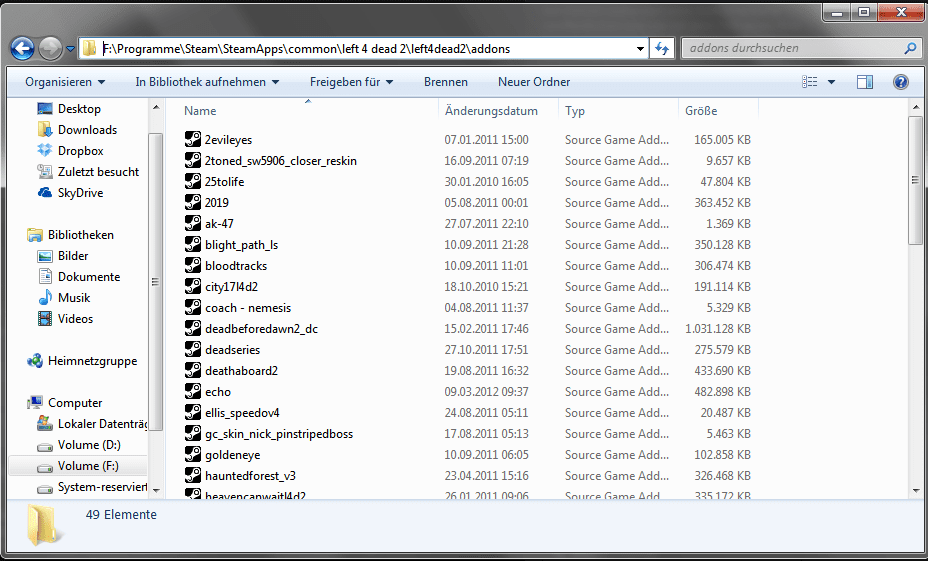Screen dimensions: 928x561
Task: Click the Dropbox icon in sidebar
Action: (x=45, y=151)
